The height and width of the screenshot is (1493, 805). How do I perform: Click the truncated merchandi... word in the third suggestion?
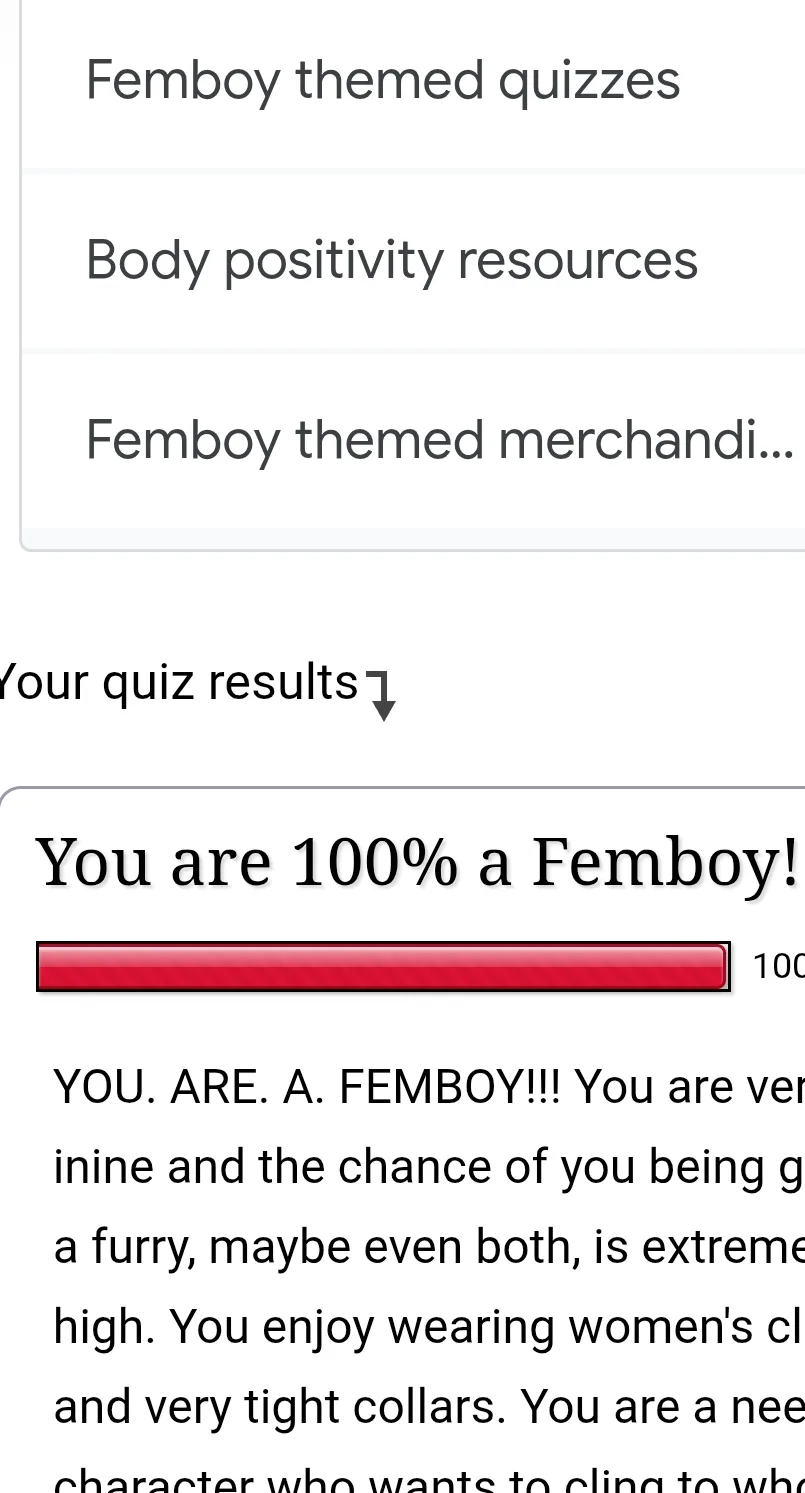click(x=646, y=440)
